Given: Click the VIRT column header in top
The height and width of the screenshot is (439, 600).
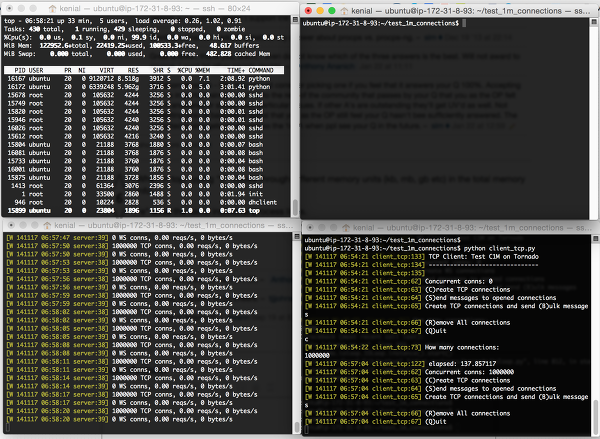Looking at the screenshot, I should (x=106, y=70).
